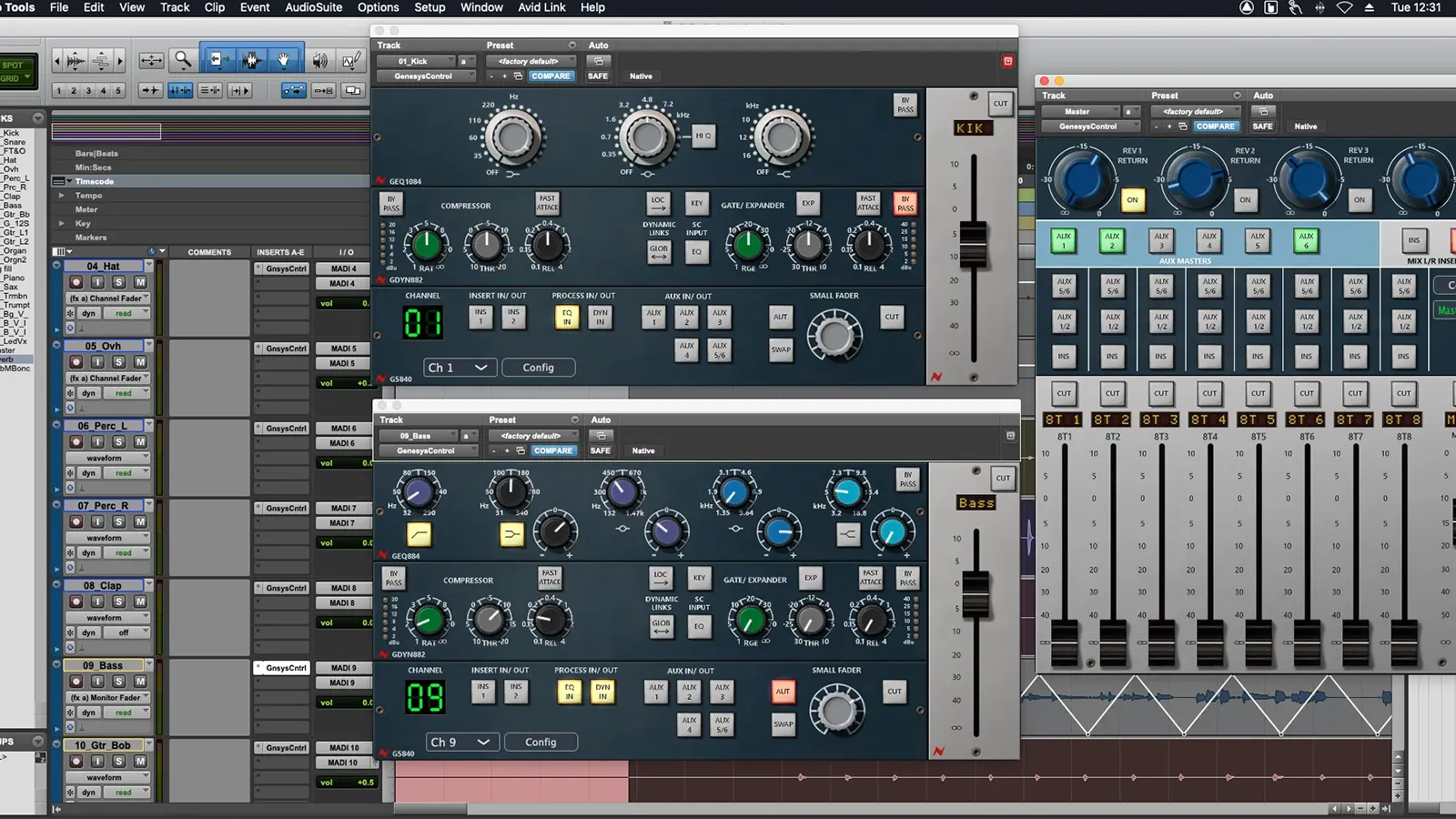Viewport: 1456px width, 819px height.
Task: Open the AudioSuite menu
Action: tap(314, 7)
